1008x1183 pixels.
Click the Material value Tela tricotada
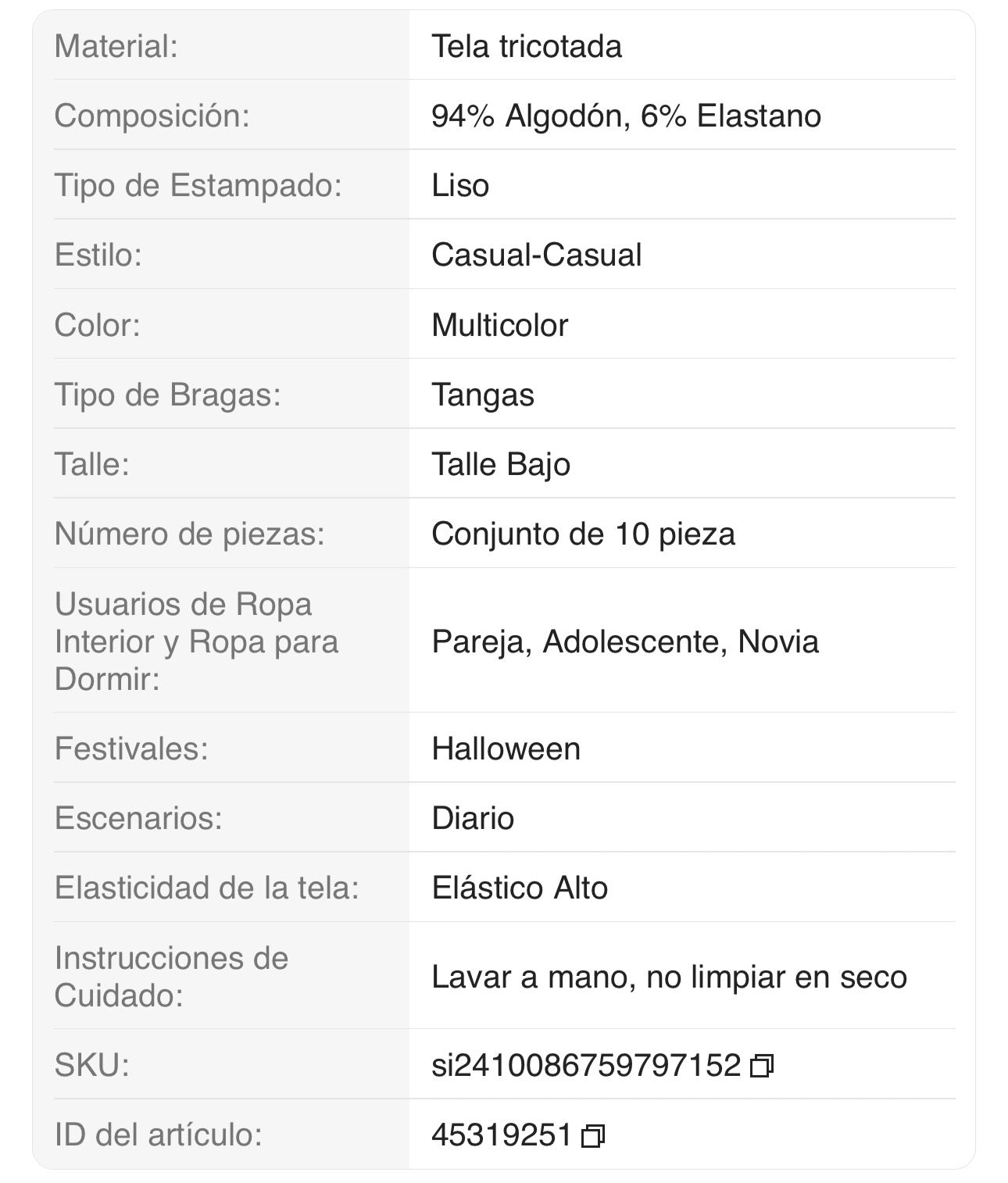tap(527, 46)
